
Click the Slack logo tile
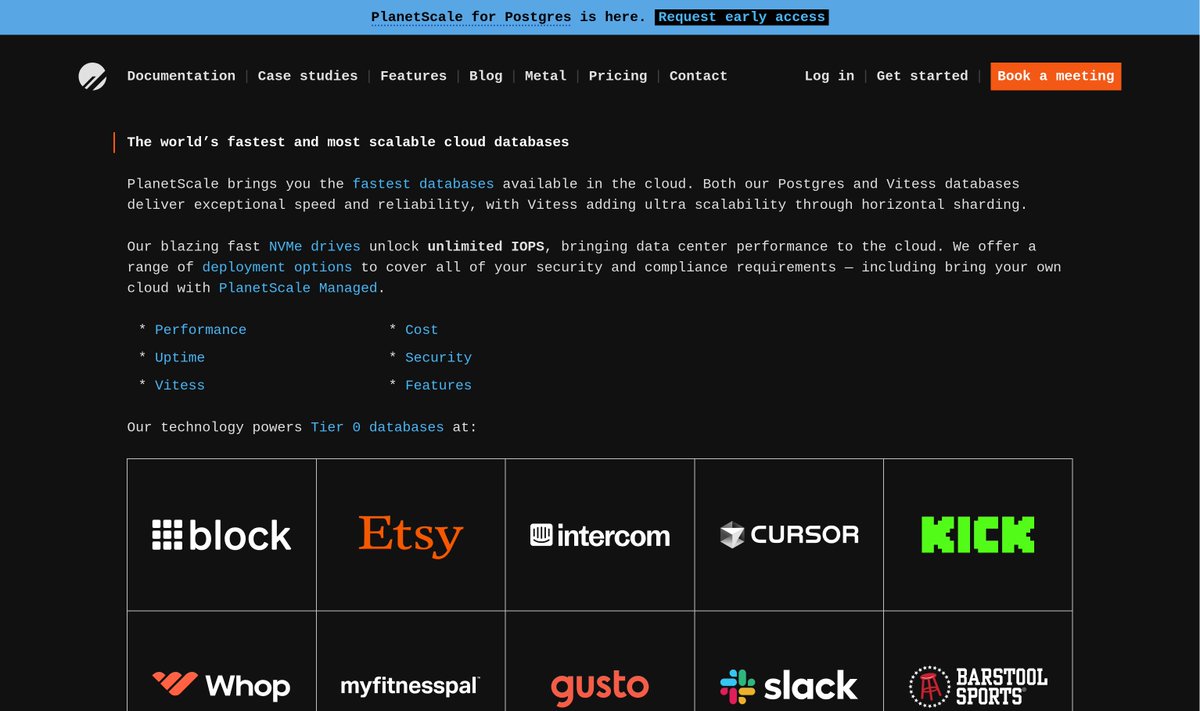(x=789, y=662)
